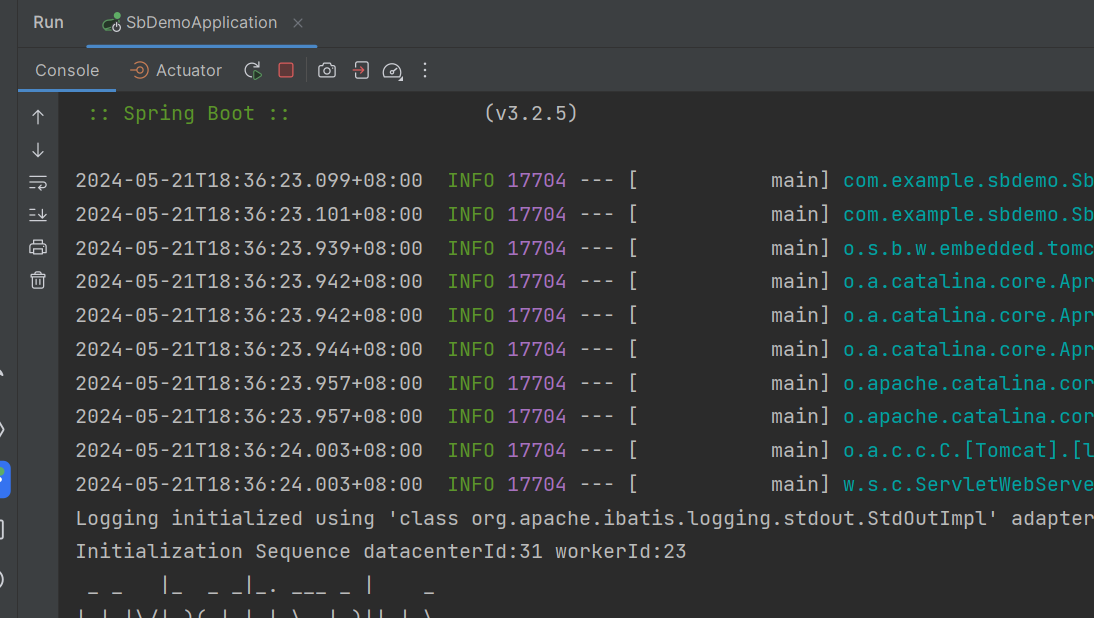Click the workerId:23 text
Screen dimensions: 1094x618
(621, 552)
